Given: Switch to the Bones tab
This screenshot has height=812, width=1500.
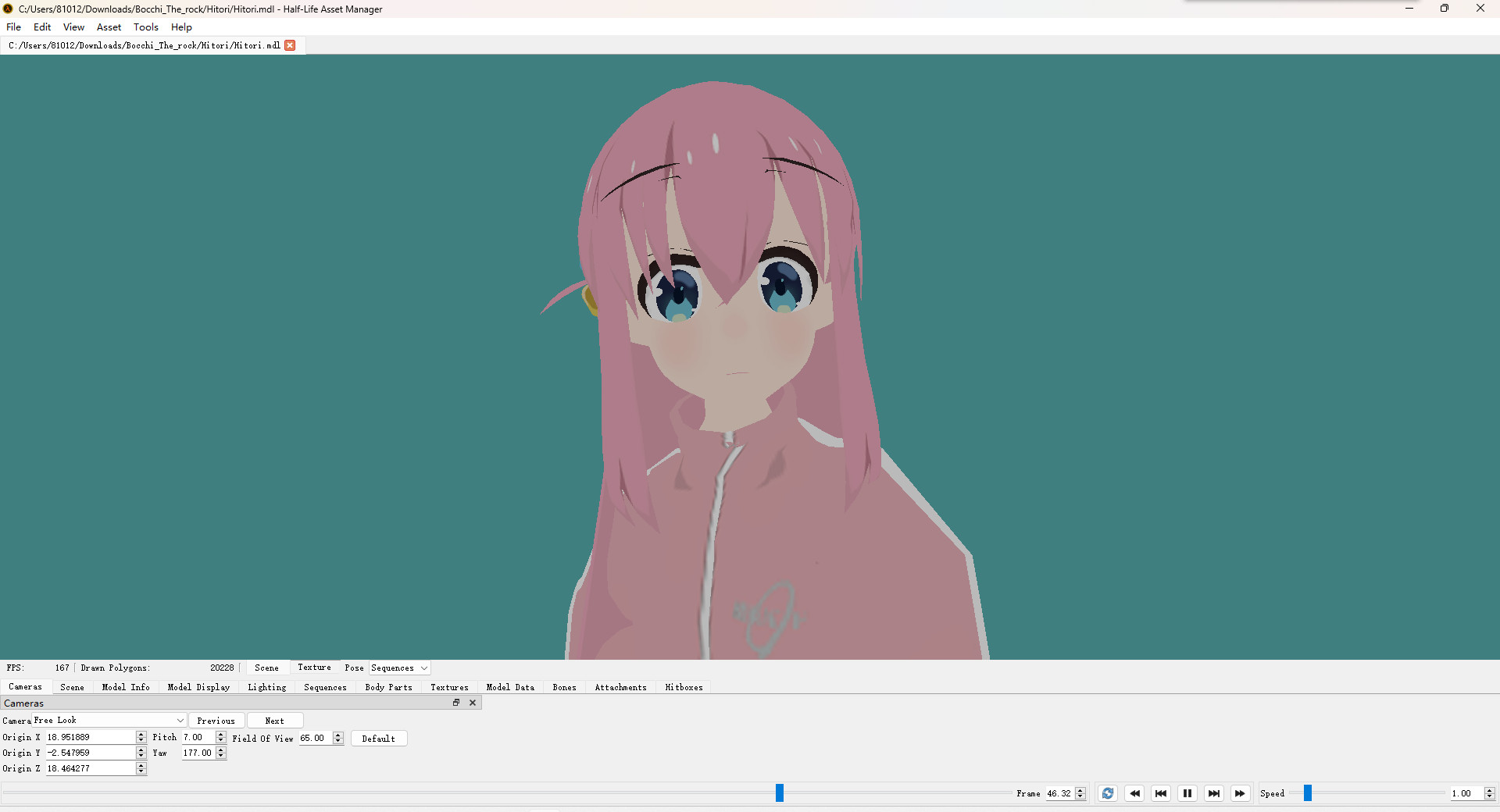Looking at the screenshot, I should [x=564, y=687].
